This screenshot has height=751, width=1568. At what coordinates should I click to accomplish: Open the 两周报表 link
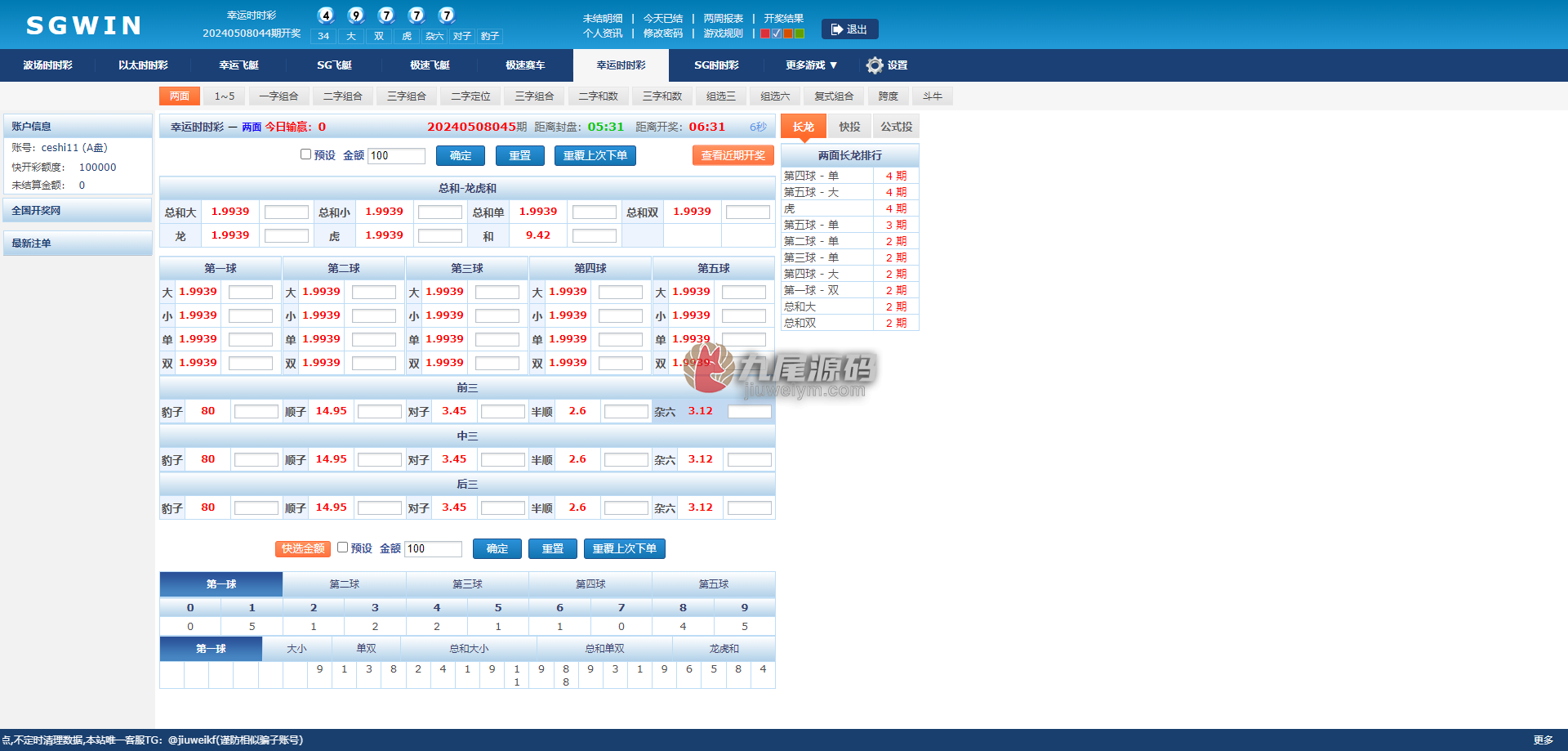(x=724, y=18)
